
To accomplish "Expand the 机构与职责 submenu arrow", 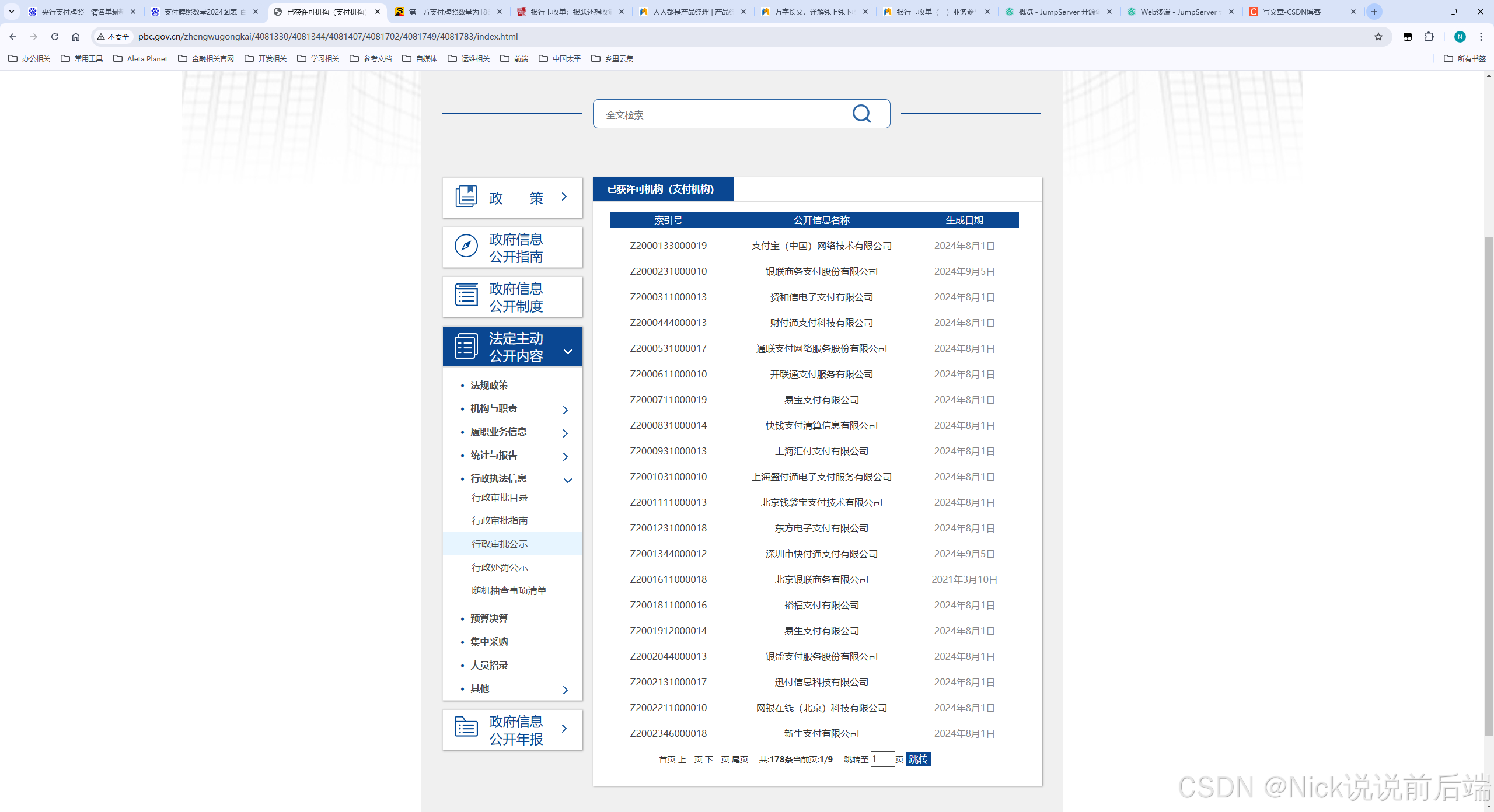I will click(x=565, y=409).
